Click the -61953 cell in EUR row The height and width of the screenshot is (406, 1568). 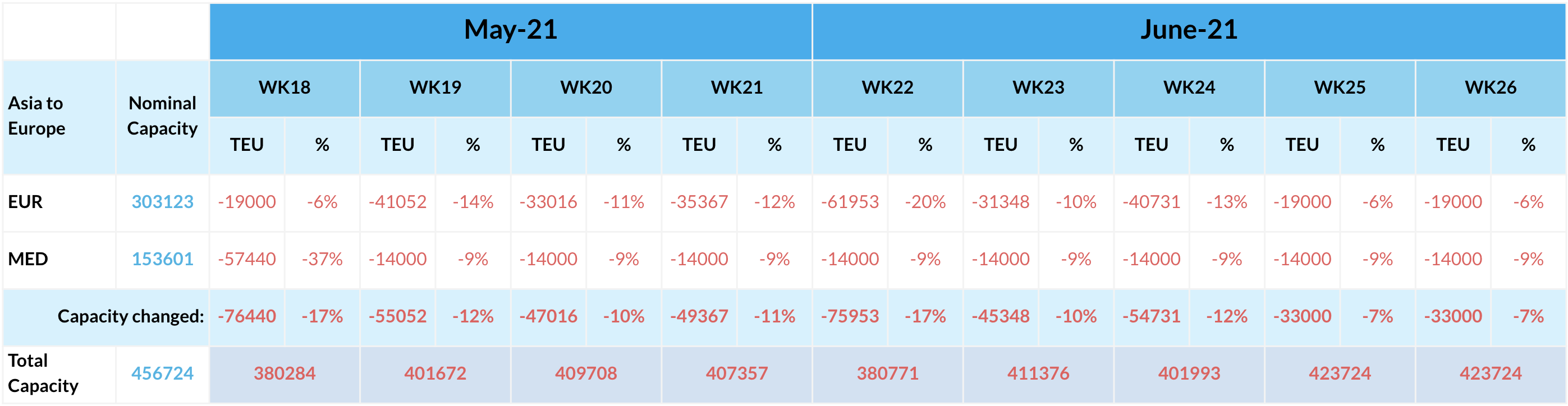click(x=850, y=202)
